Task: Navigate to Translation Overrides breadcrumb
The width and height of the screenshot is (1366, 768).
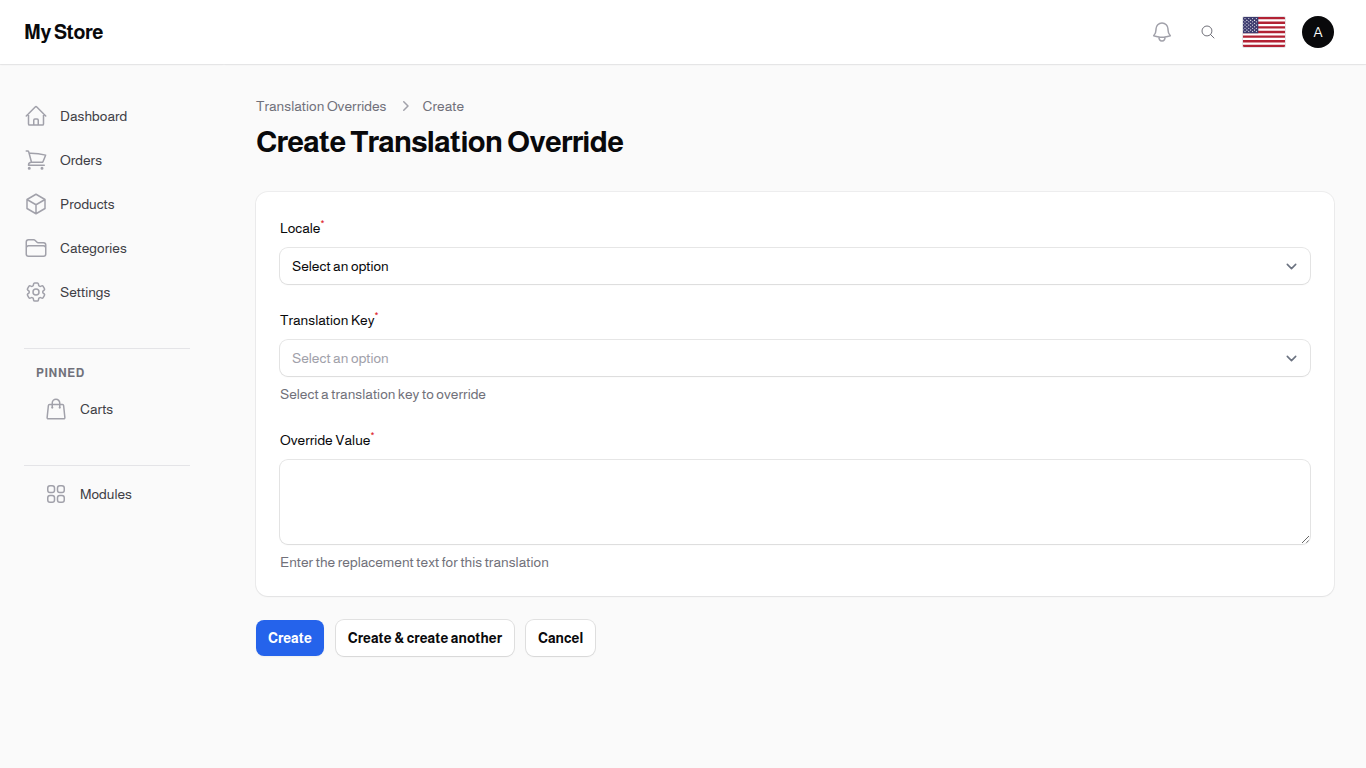Action: point(321,106)
